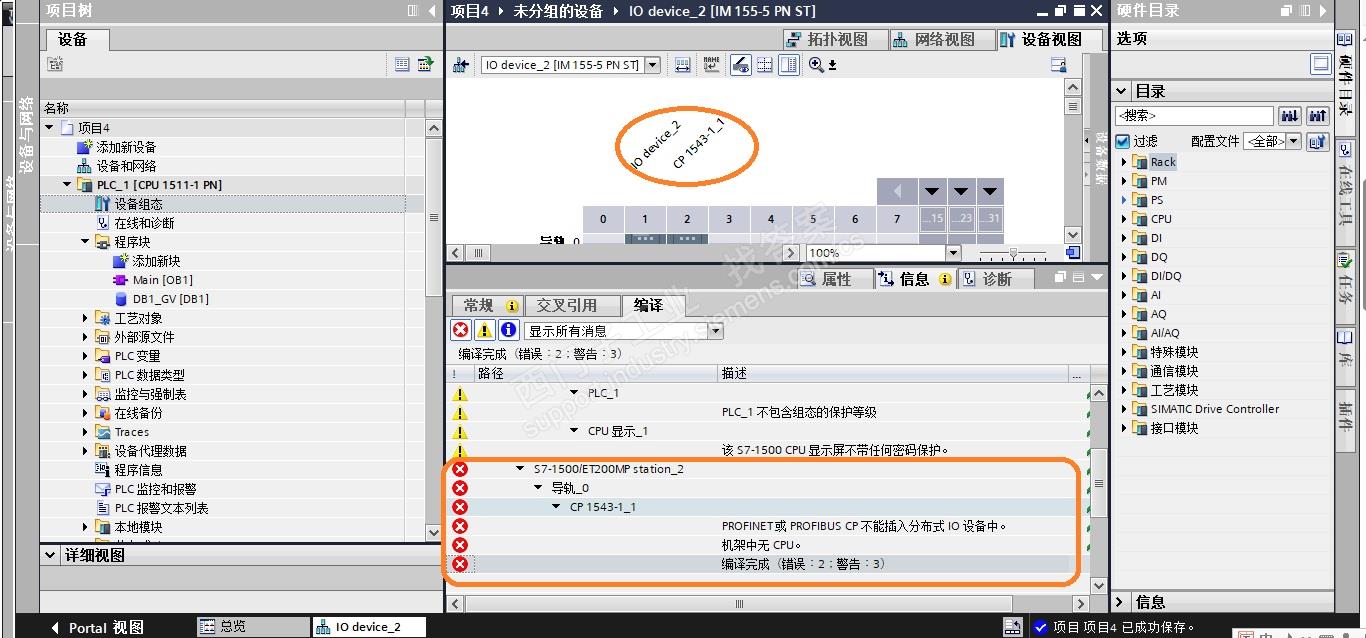Image resolution: width=1366 pixels, height=638 pixels.
Task: Click the zoom magnifier icon in the device view
Action: tap(817, 65)
